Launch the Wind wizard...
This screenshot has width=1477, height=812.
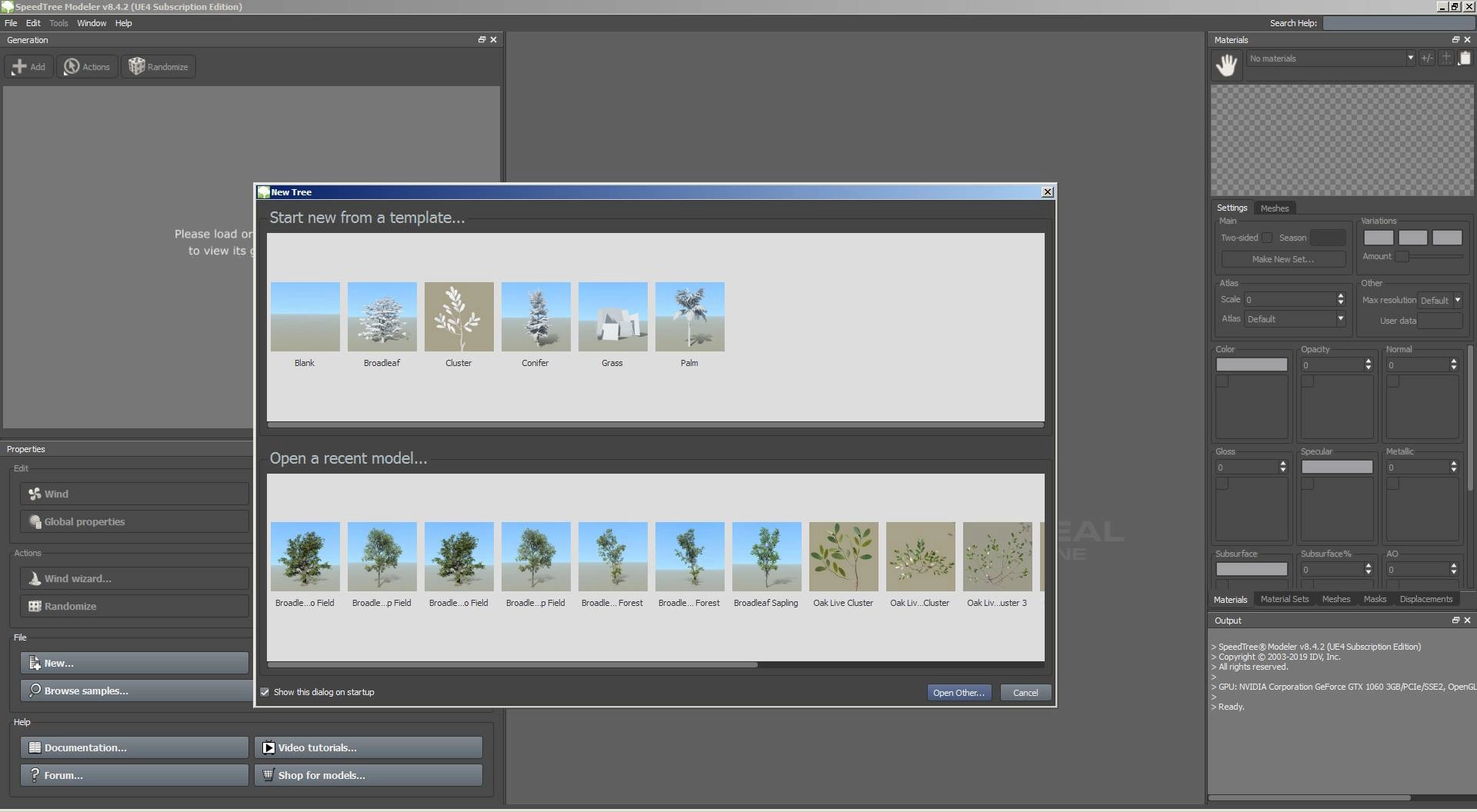click(x=135, y=578)
